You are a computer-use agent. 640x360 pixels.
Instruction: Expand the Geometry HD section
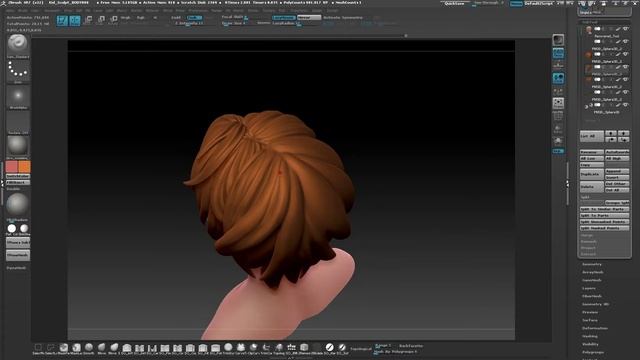click(x=596, y=304)
